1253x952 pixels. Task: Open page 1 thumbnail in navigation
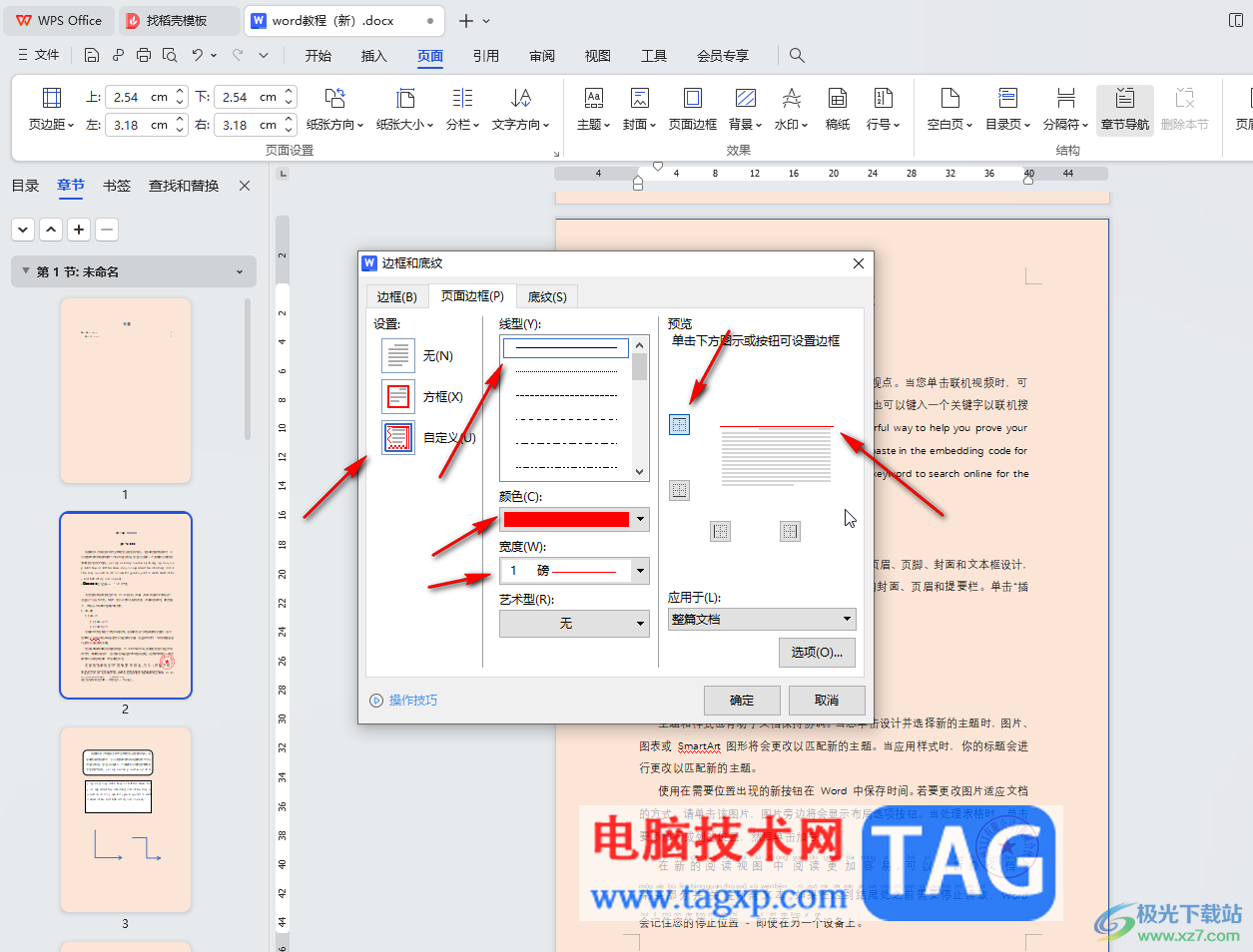click(125, 391)
